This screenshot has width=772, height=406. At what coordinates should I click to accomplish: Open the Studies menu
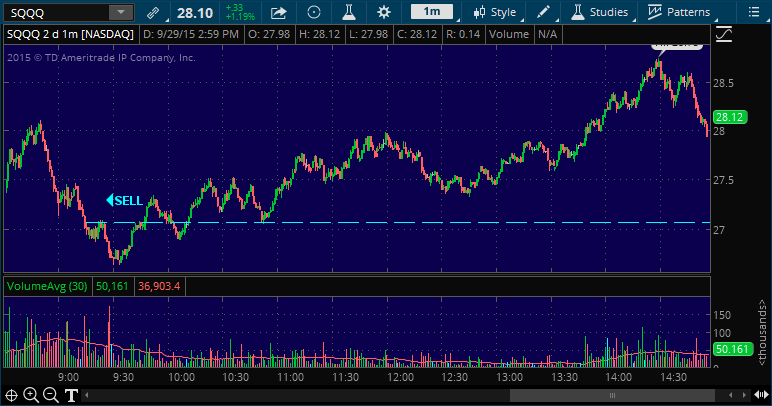click(x=600, y=12)
